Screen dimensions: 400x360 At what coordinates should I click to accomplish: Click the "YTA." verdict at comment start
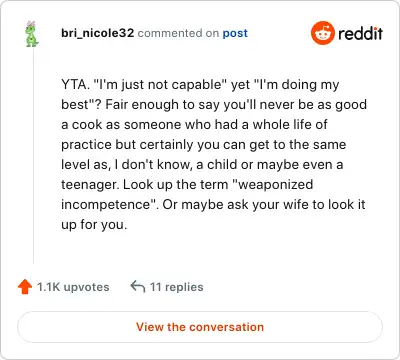click(x=75, y=85)
